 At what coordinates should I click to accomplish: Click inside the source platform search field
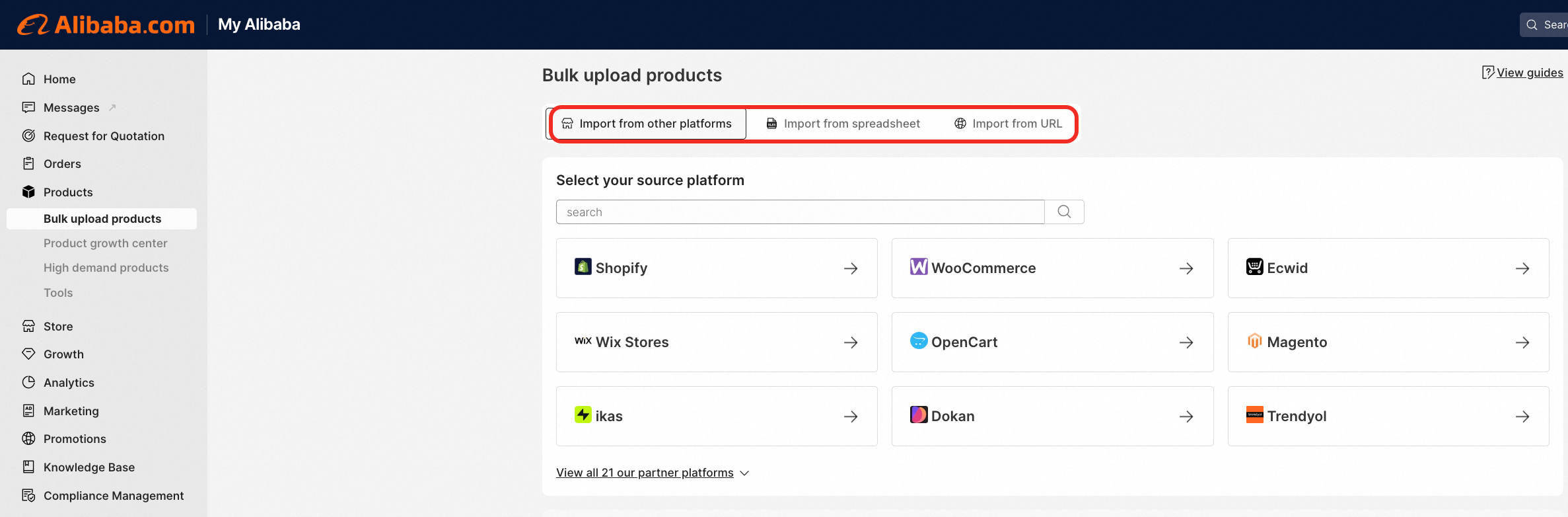coord(801,212)
